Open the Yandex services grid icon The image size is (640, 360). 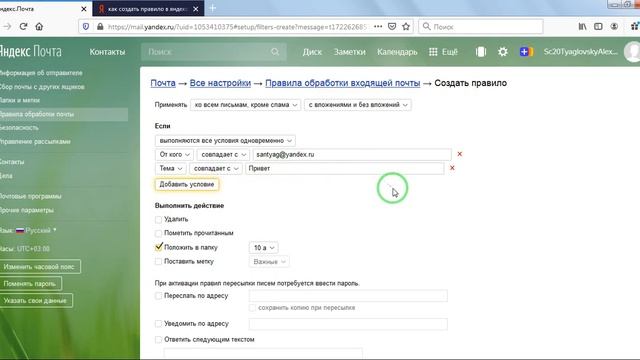click(433, 52)
